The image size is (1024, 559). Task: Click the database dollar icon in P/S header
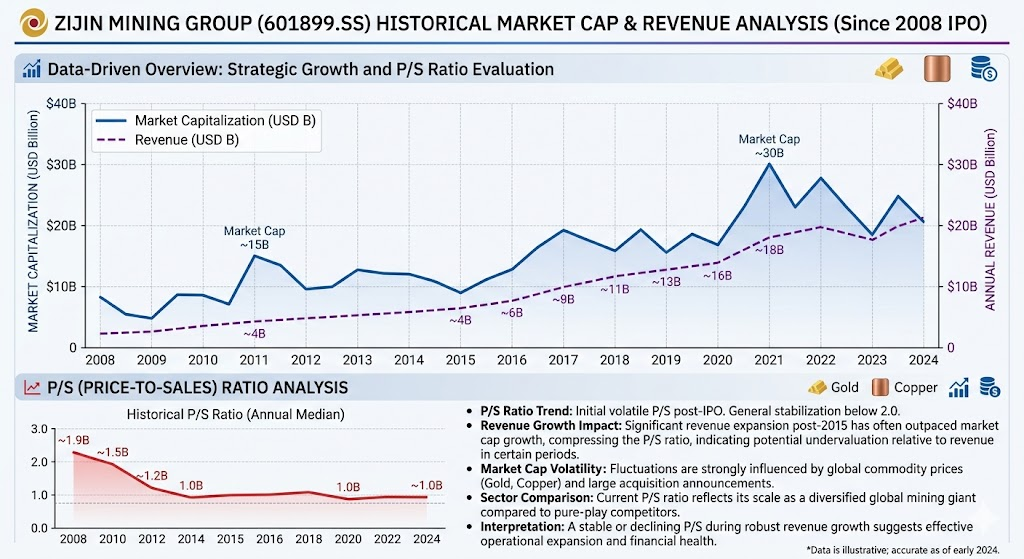(989, 387)
